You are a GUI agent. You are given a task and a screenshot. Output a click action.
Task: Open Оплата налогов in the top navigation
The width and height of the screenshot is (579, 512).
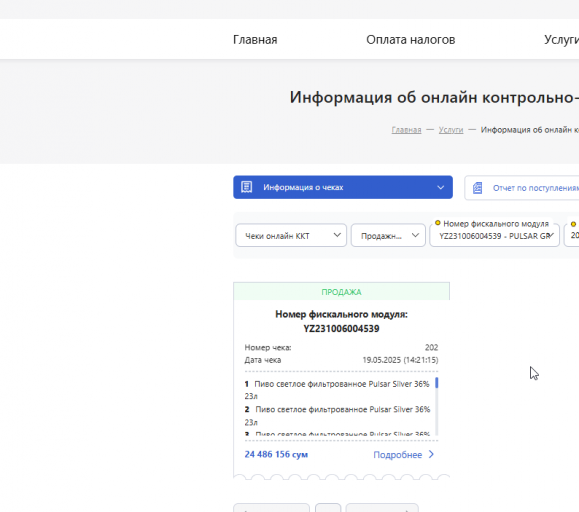click(x=411, y=39)
